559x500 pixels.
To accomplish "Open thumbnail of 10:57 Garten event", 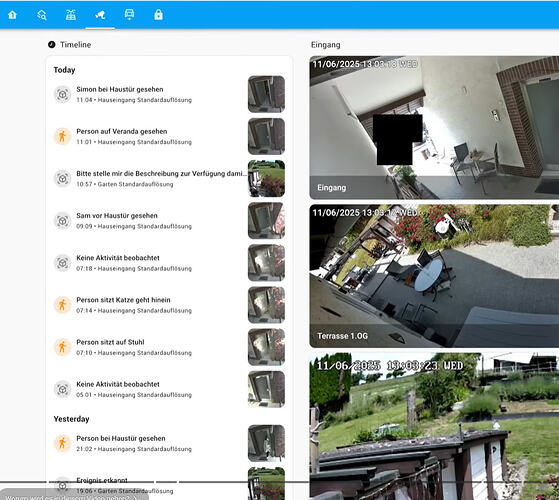I will tap(266, 179).
